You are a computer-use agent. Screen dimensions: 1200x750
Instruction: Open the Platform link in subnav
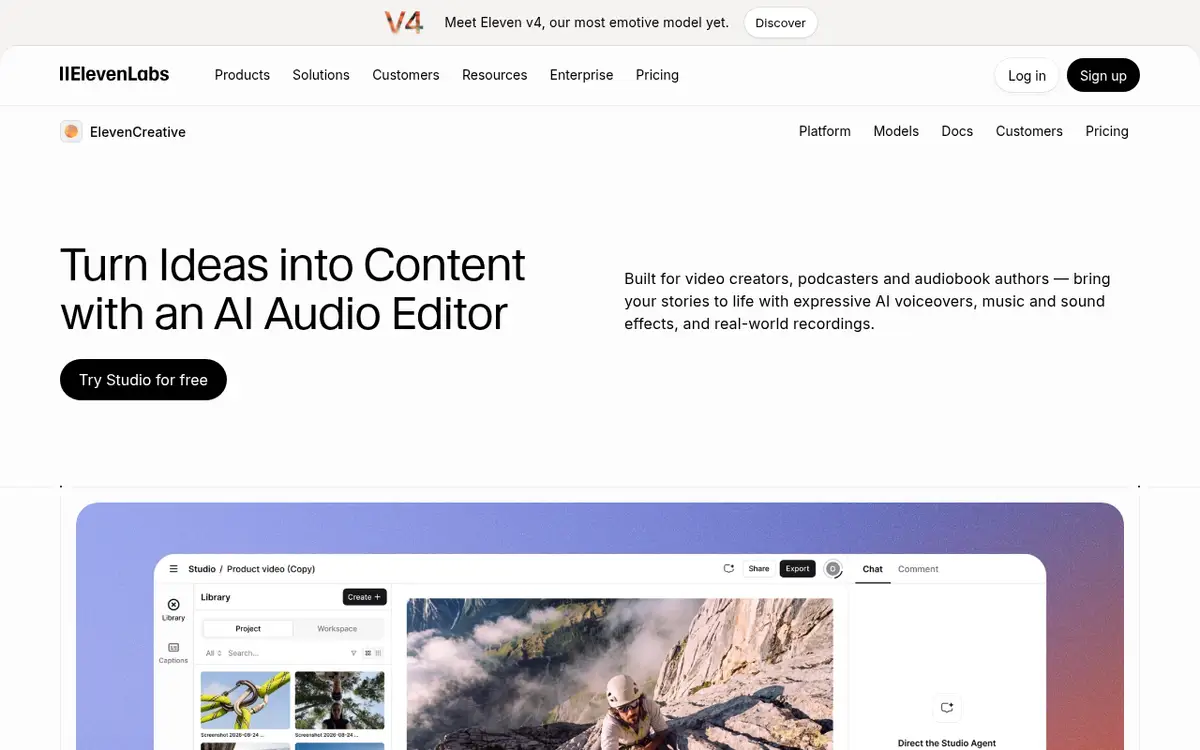pos(825,131)
